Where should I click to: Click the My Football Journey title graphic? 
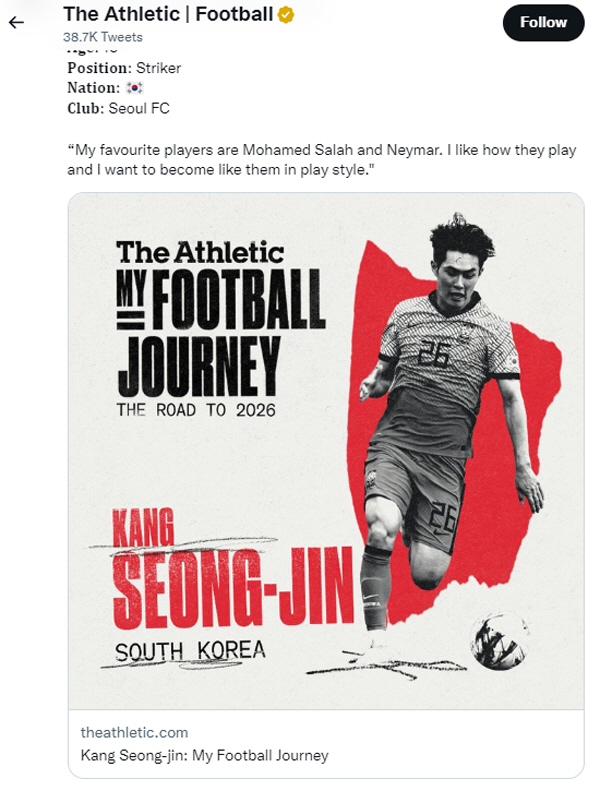pyautogui.click(x=220, y=335)
